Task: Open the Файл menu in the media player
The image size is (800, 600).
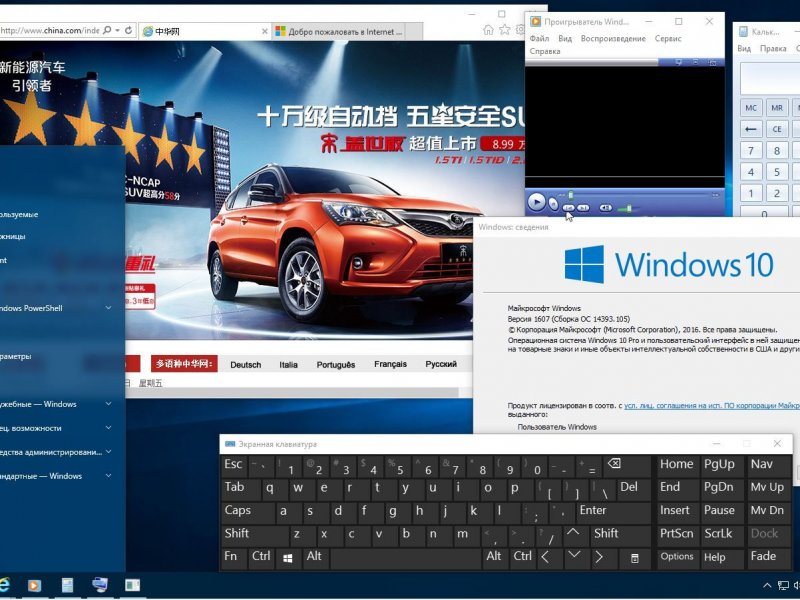Action: [539, 38]
